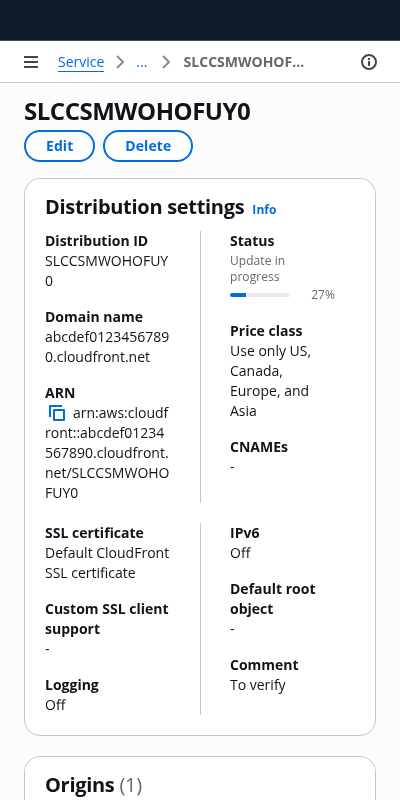Click the Default CloudFront SSL certificate value
Screen dimensions: 400x800
107,563
